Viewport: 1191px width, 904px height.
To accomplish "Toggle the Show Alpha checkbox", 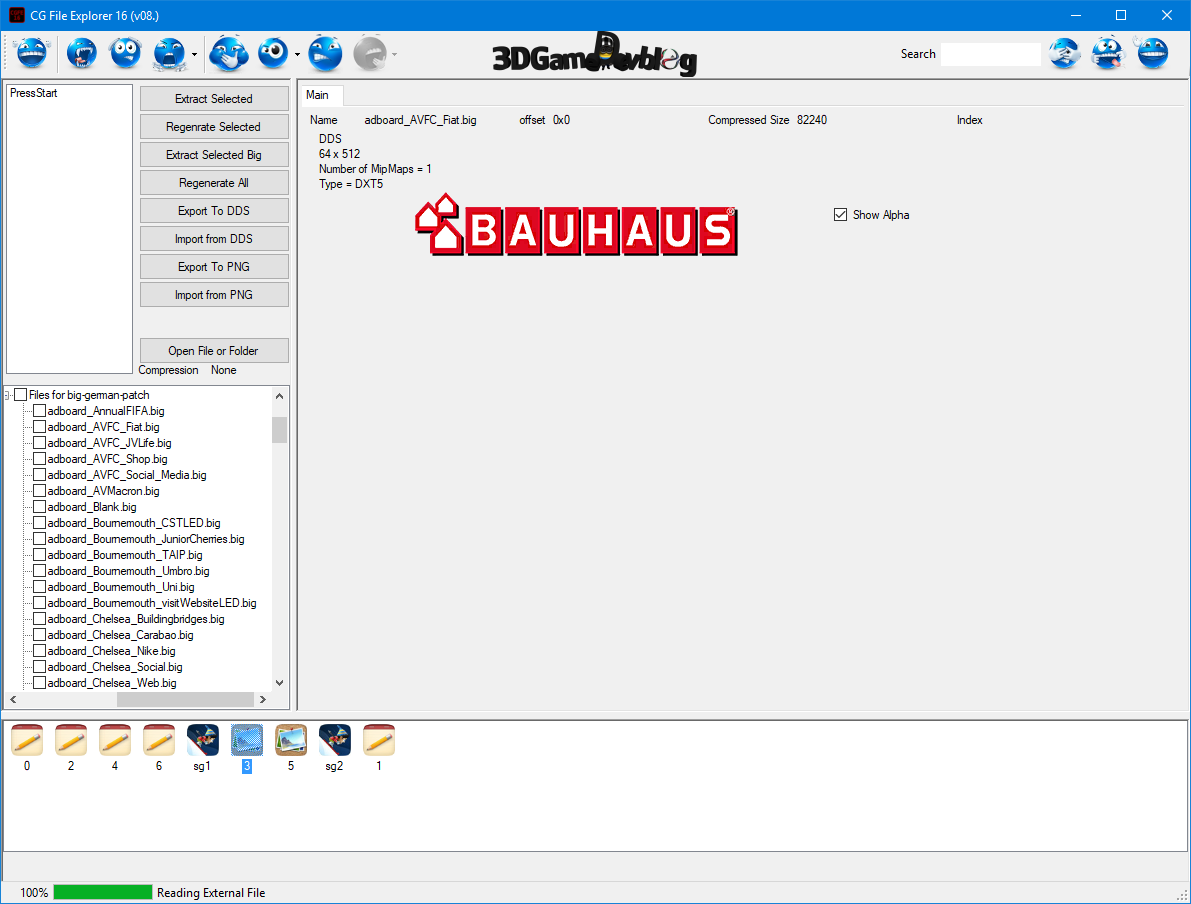I will (x=840, y=215).
